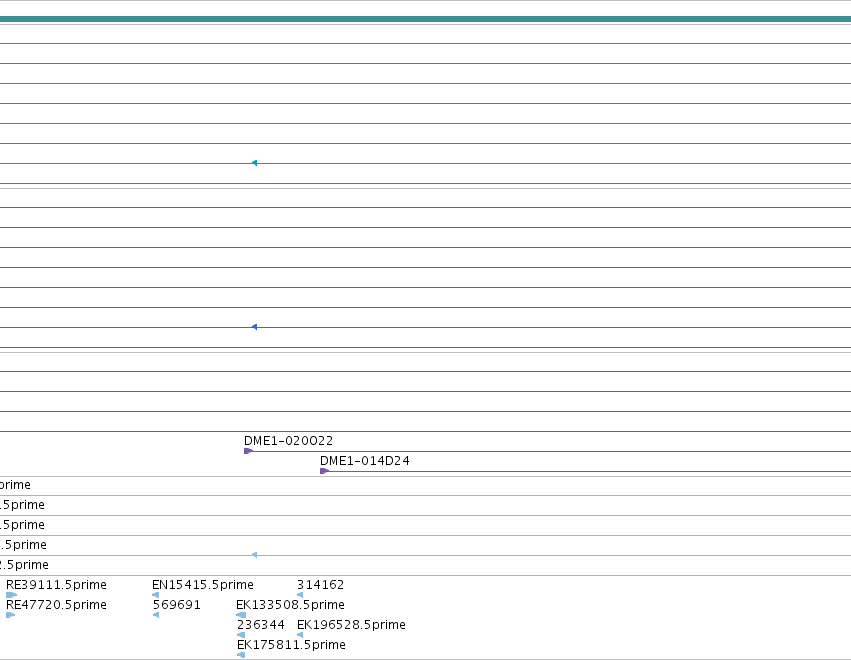The height and width of the screenshot is (660, 851).
Task: Click the arrow glyph beneath EN15415.5prime
Action: [156, 595]
